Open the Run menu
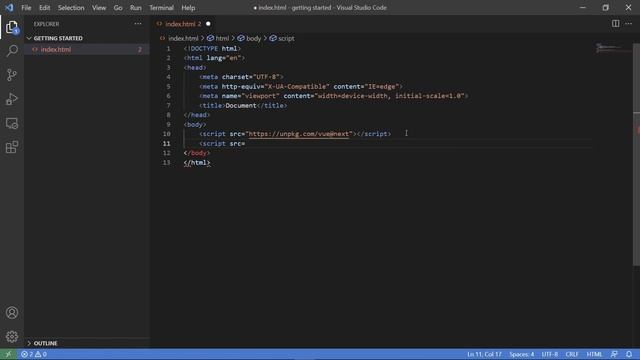The height and width of the screenshot is (360, 640). pyautogui.click(x=136, y=7)
